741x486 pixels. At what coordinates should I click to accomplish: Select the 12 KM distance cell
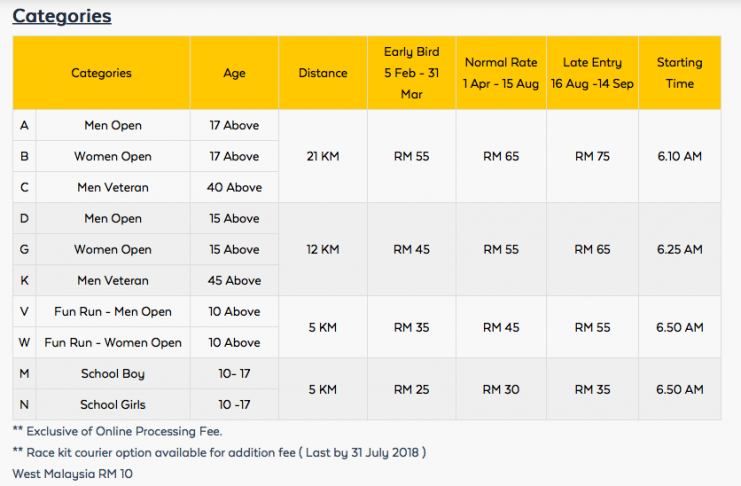pos(323,250)
